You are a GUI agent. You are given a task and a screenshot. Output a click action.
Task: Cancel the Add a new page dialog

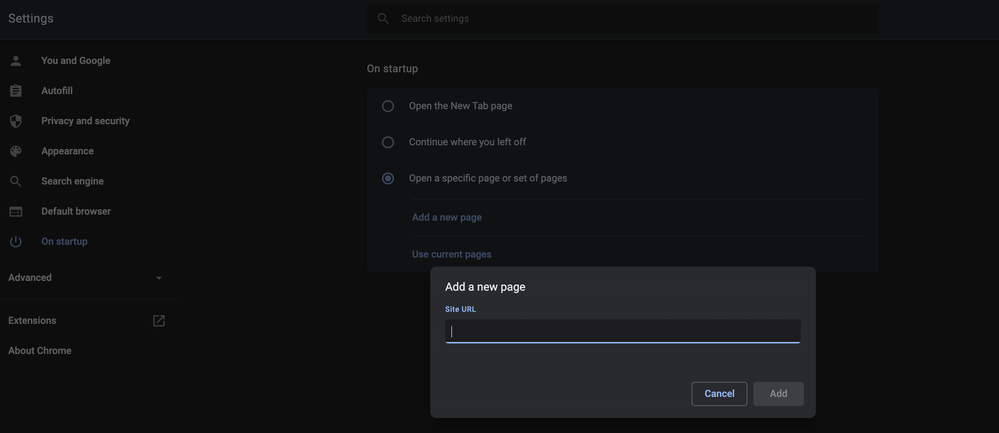pos(719,394)
